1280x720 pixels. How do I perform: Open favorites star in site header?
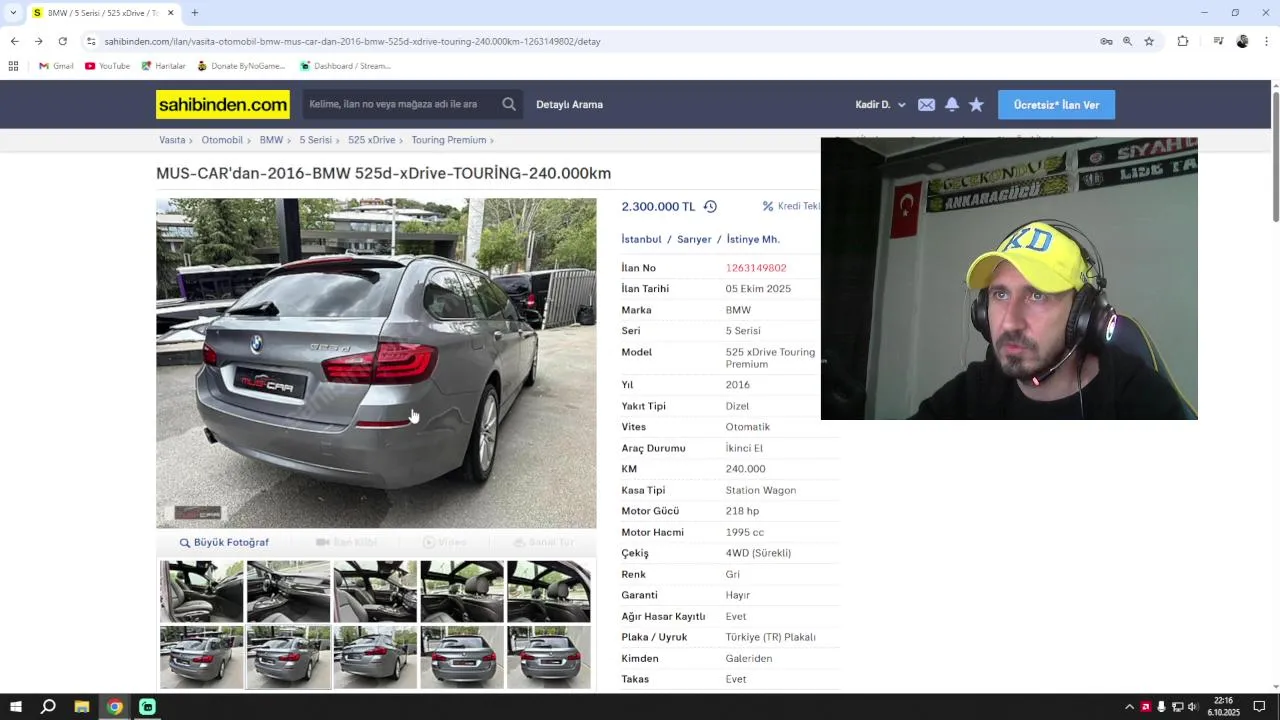(976, 104)
